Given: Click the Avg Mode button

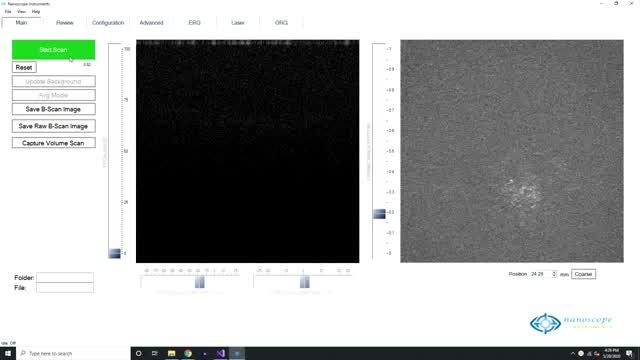Looking at the screenshot, I should pos(53,95).
